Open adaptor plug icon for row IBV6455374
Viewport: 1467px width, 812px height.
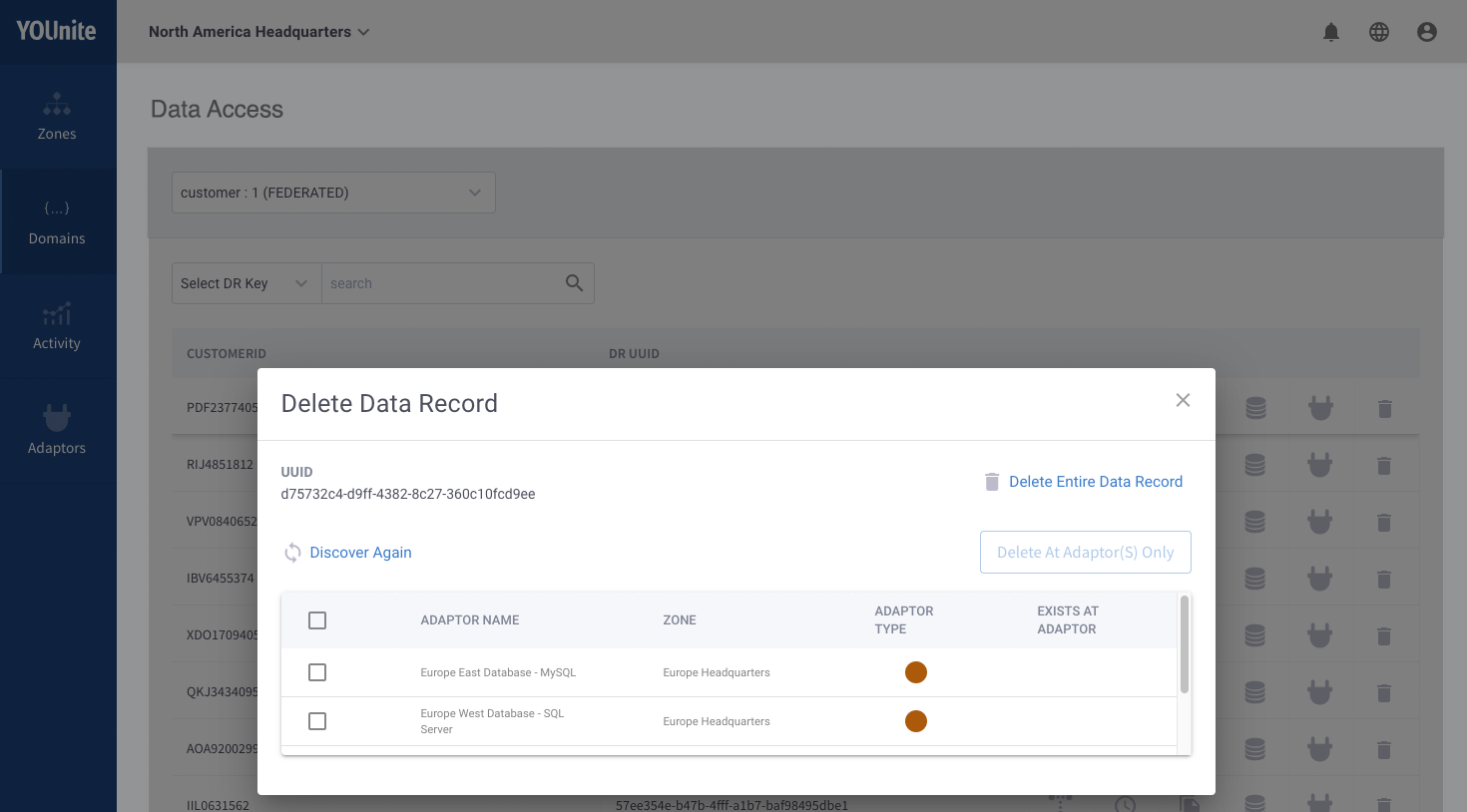pos(1320,579)
